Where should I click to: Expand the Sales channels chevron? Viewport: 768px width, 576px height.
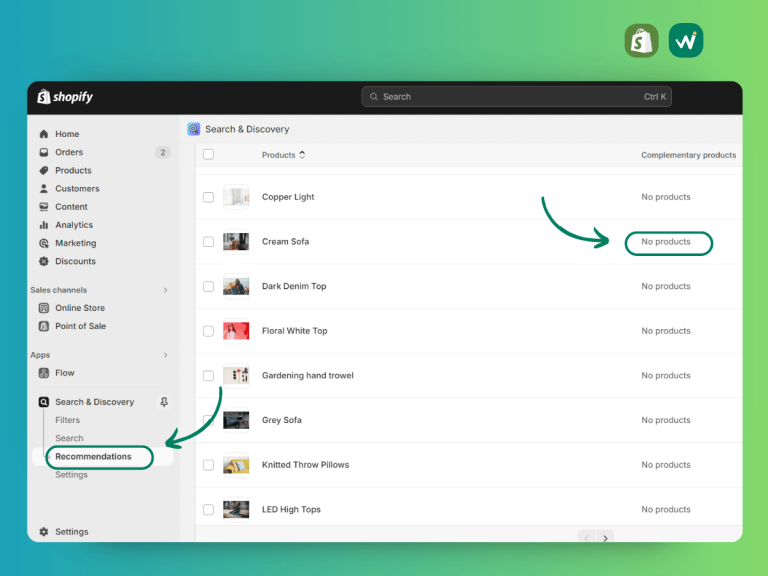(166, 290)
